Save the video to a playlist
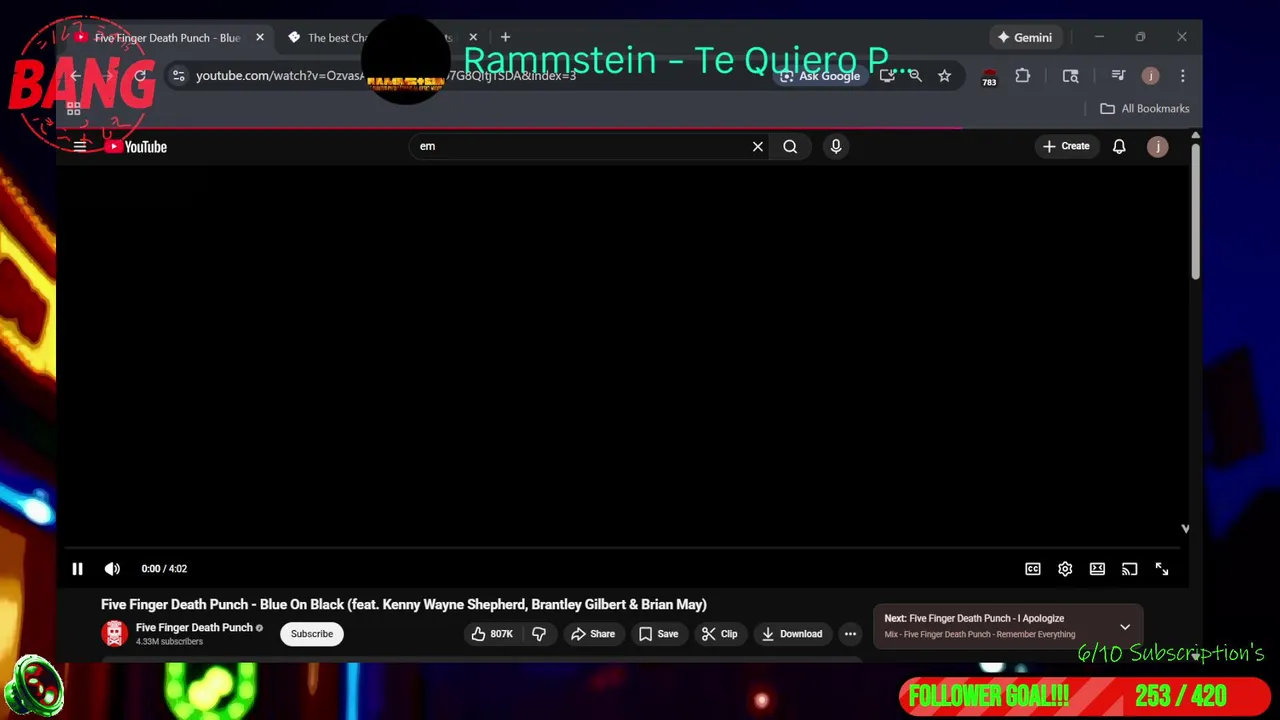The image size is (1280, 720). click(x=659, y=634)
